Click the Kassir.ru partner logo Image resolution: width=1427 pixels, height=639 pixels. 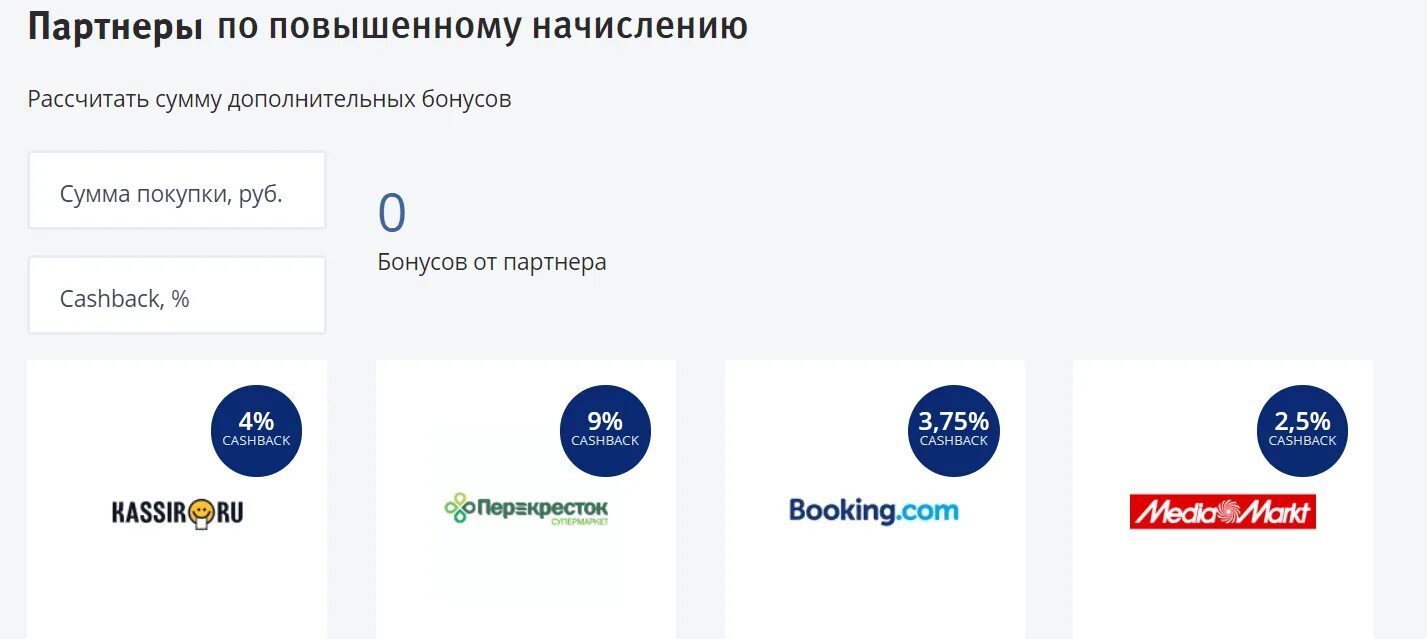177,513
